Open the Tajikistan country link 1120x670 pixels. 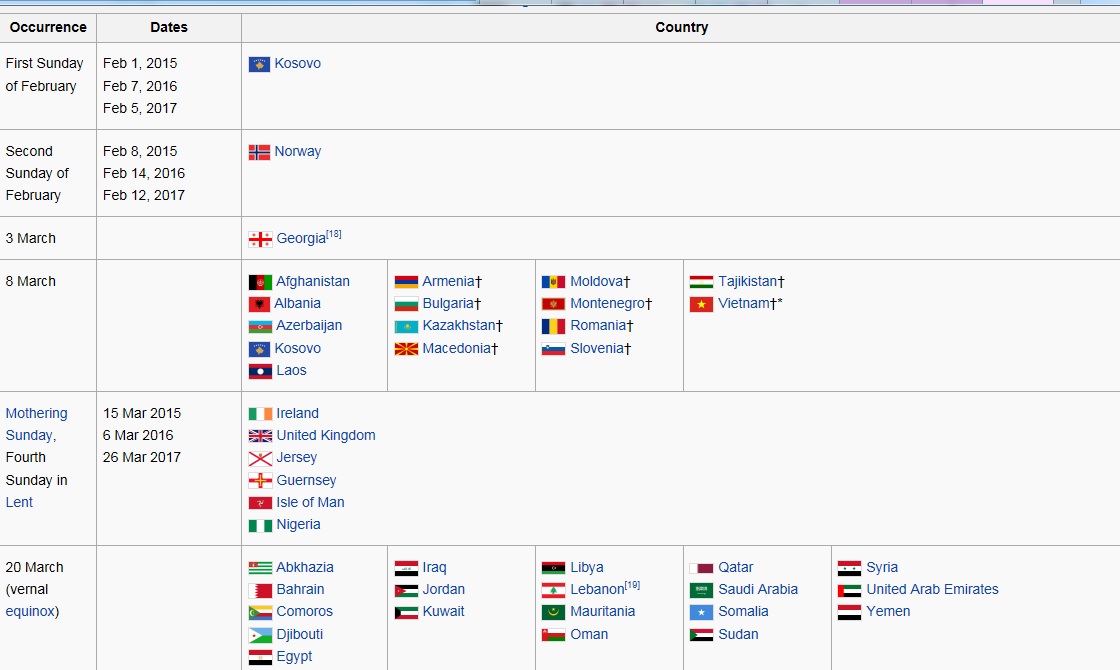click(x=747, y=281)
